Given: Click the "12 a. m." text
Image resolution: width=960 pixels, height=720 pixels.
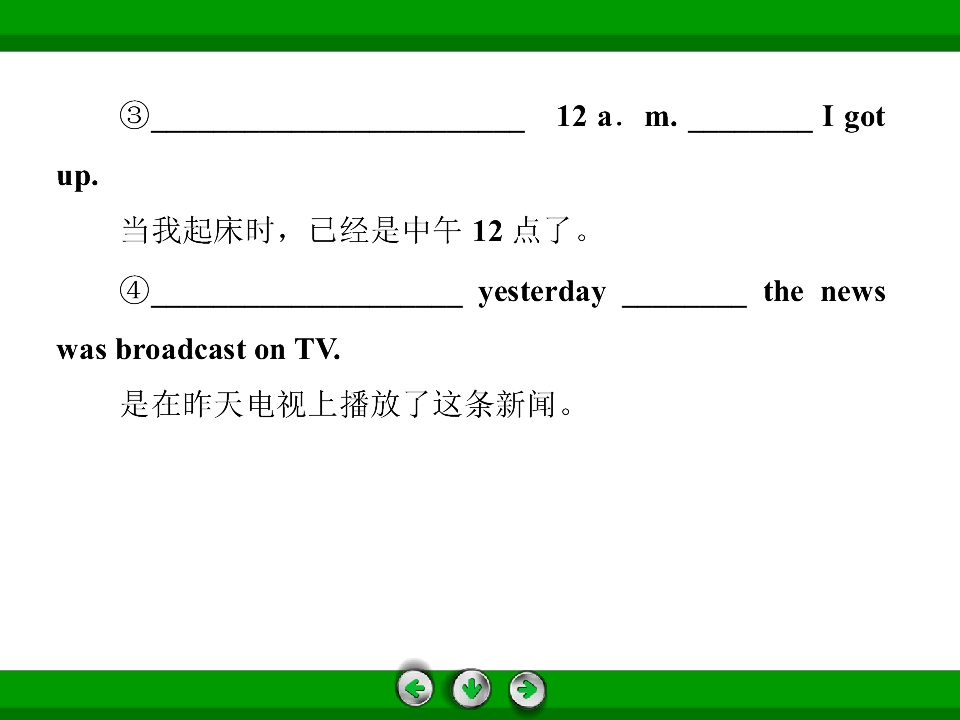Looking at the screenshot, I should 617,116.
